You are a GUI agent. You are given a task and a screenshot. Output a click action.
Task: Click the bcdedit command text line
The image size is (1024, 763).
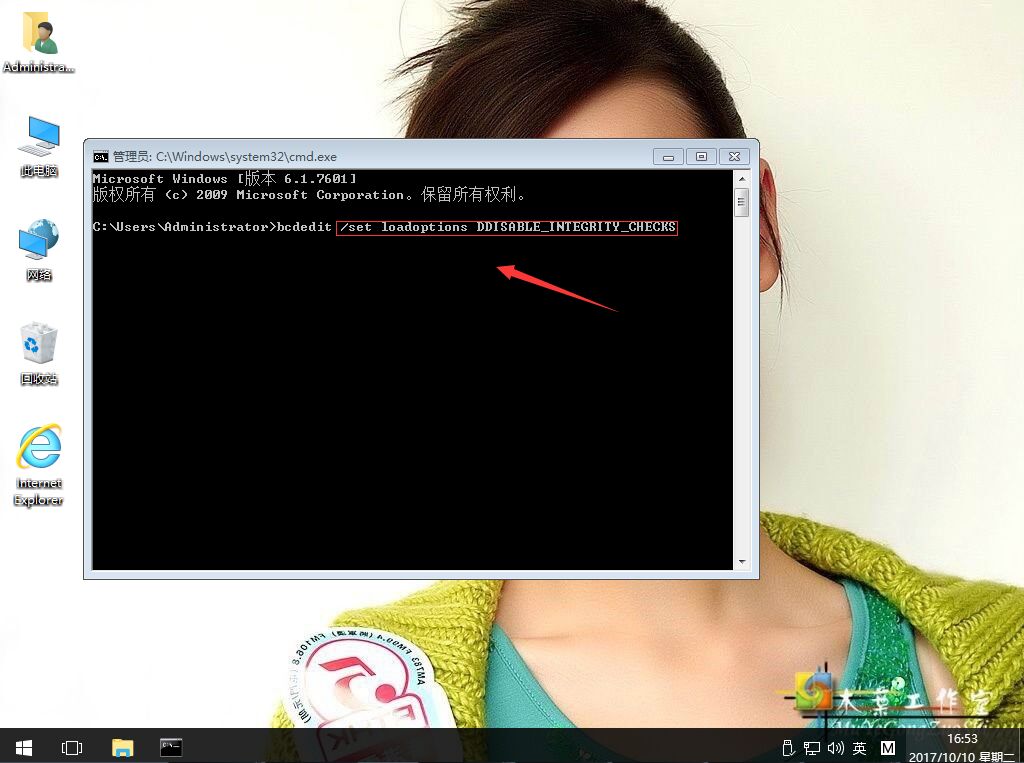(384, 227)
